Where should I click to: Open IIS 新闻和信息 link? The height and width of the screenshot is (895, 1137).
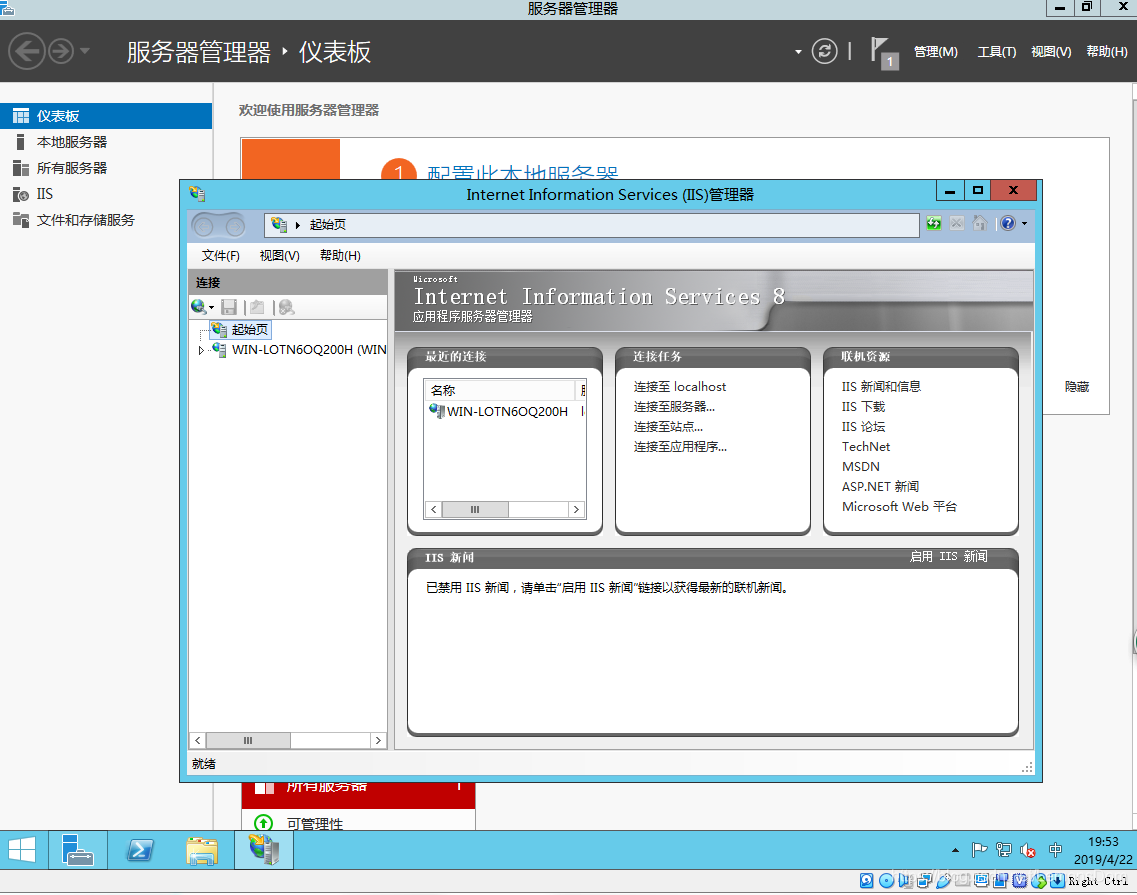click(881, 387)
